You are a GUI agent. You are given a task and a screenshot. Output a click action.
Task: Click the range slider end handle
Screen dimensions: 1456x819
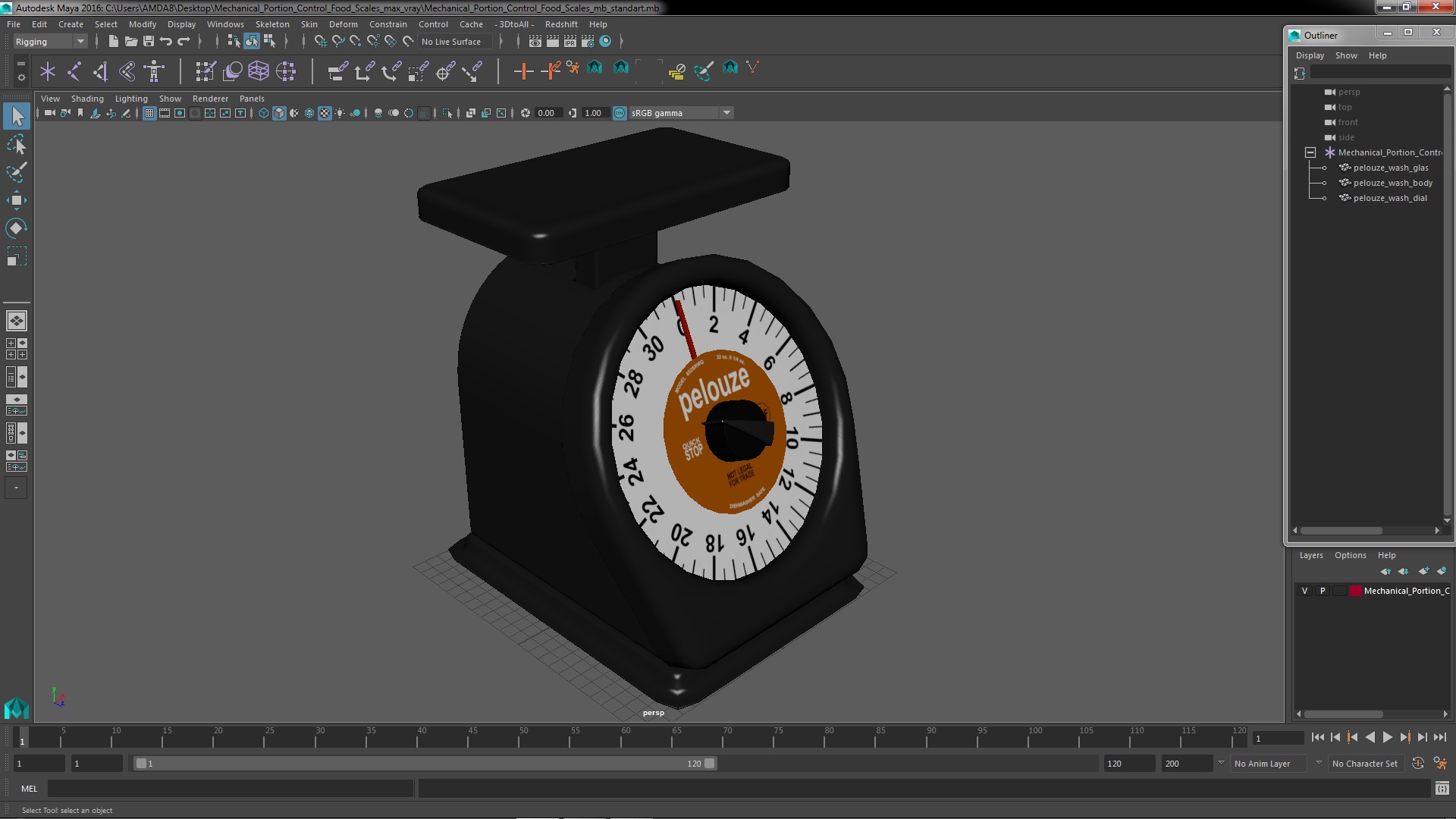click(710, 764)
